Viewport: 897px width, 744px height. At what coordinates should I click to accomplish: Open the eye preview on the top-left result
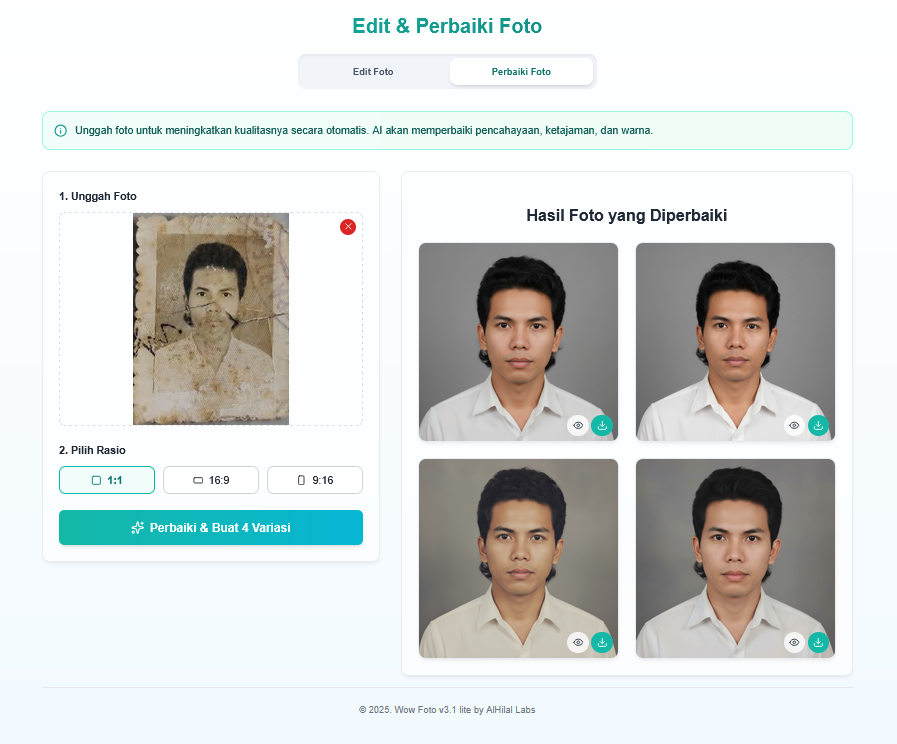[577, 425]
